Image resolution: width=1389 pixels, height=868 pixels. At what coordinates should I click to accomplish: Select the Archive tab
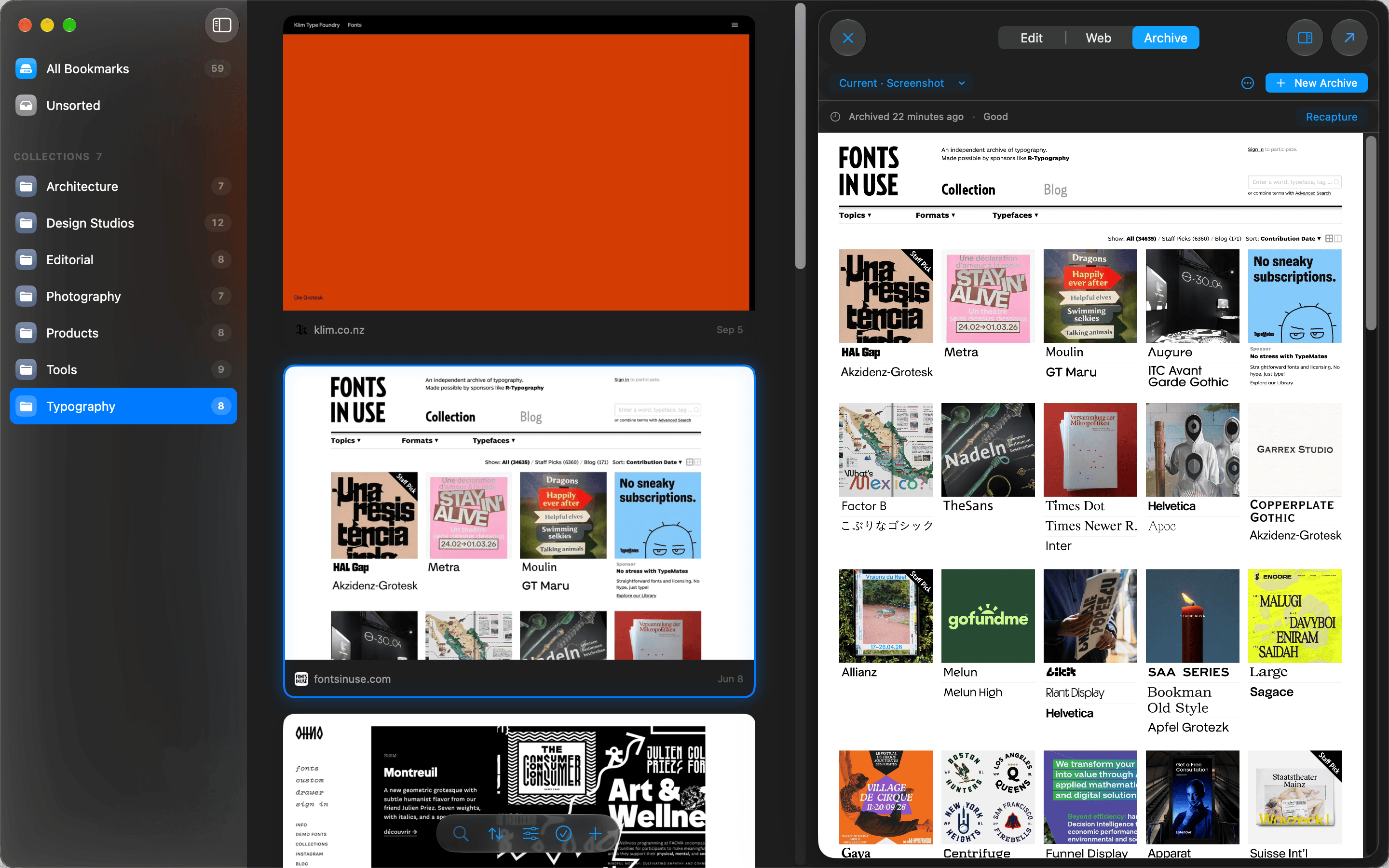click(x=1165, y=38)
